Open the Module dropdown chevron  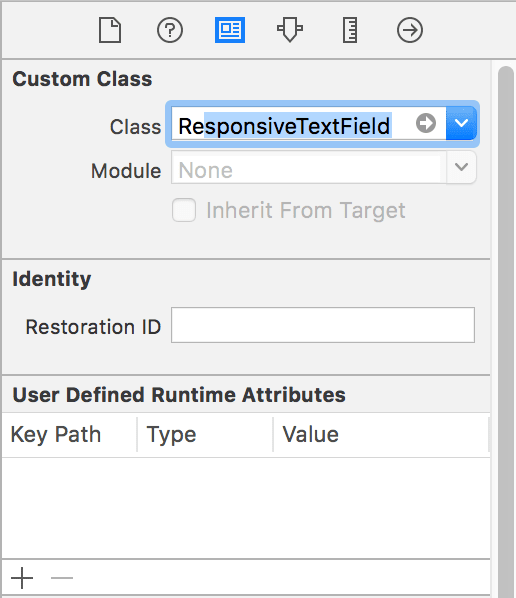461,167
